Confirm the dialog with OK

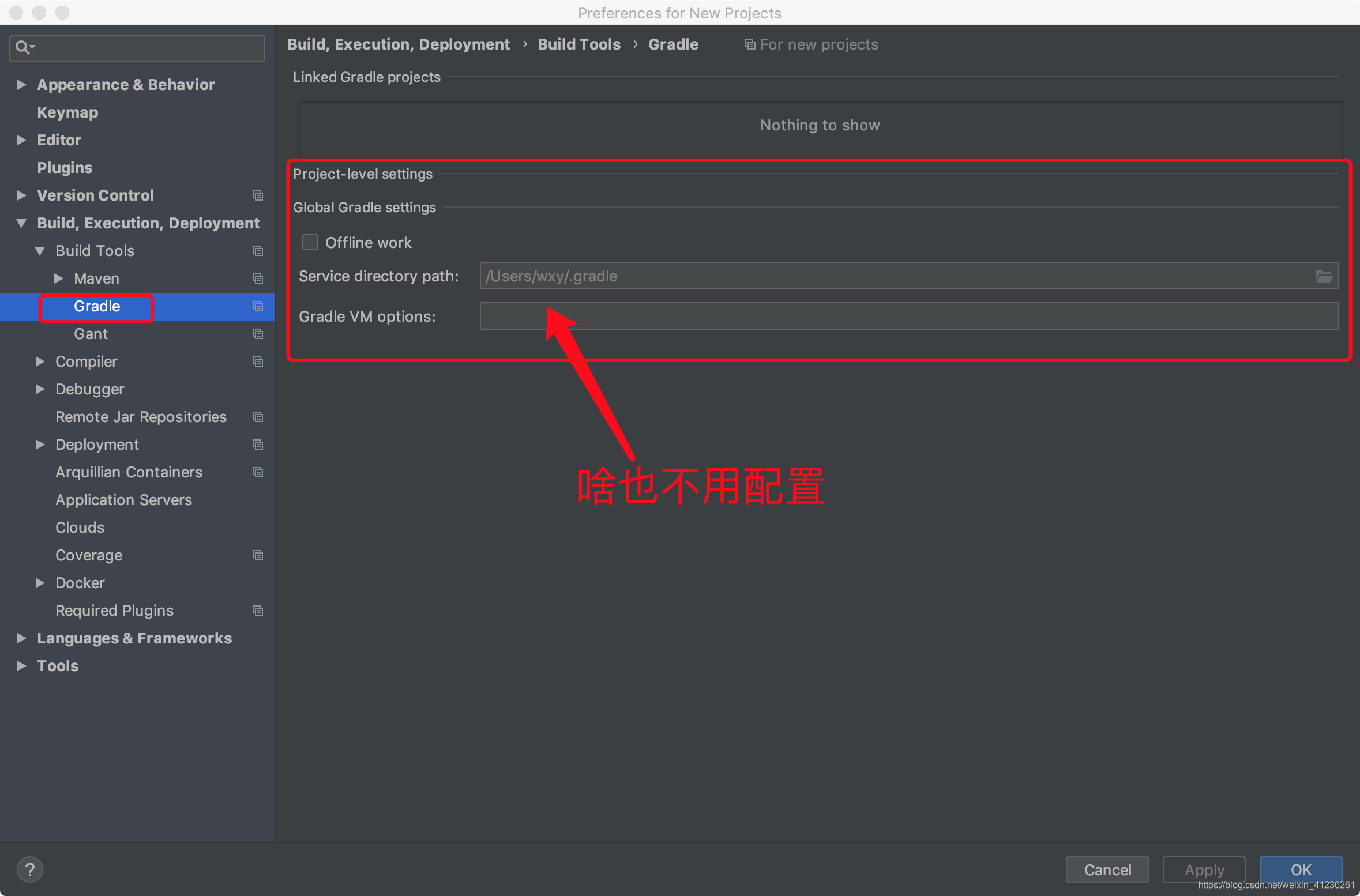tap(1300, 869)
